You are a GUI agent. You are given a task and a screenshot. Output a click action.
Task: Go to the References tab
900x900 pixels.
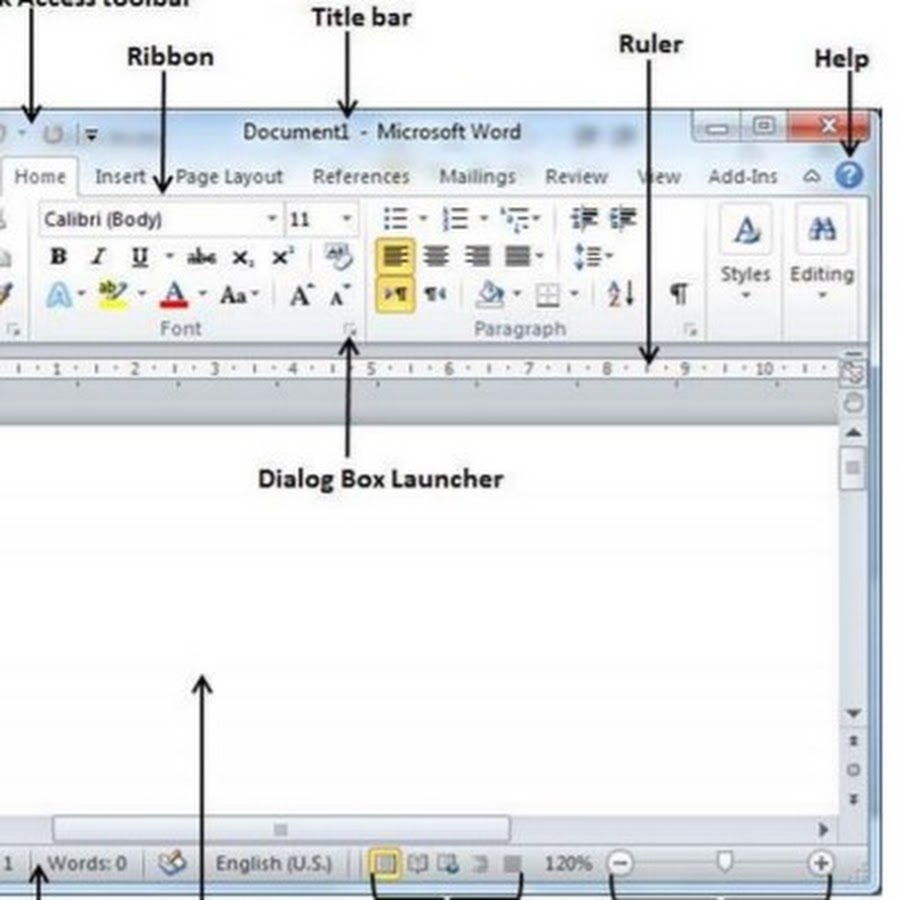pyautogui.click(x=361, y=176)
